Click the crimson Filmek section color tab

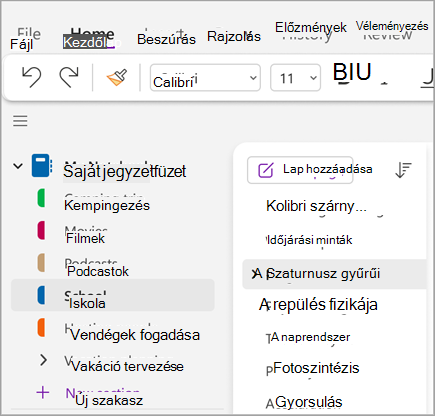pyautogui.click(x=41, y=230)
